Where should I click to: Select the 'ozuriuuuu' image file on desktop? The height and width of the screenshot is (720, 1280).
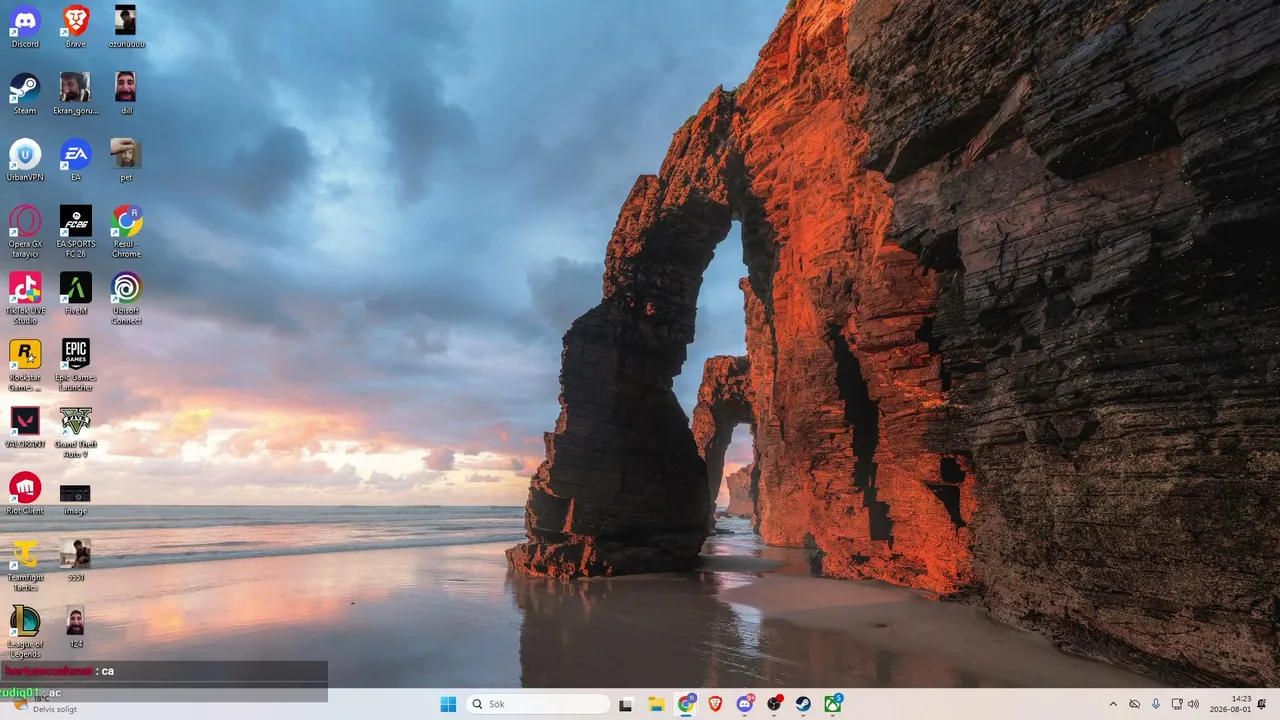pyautogui.click(x=127, y=27)
